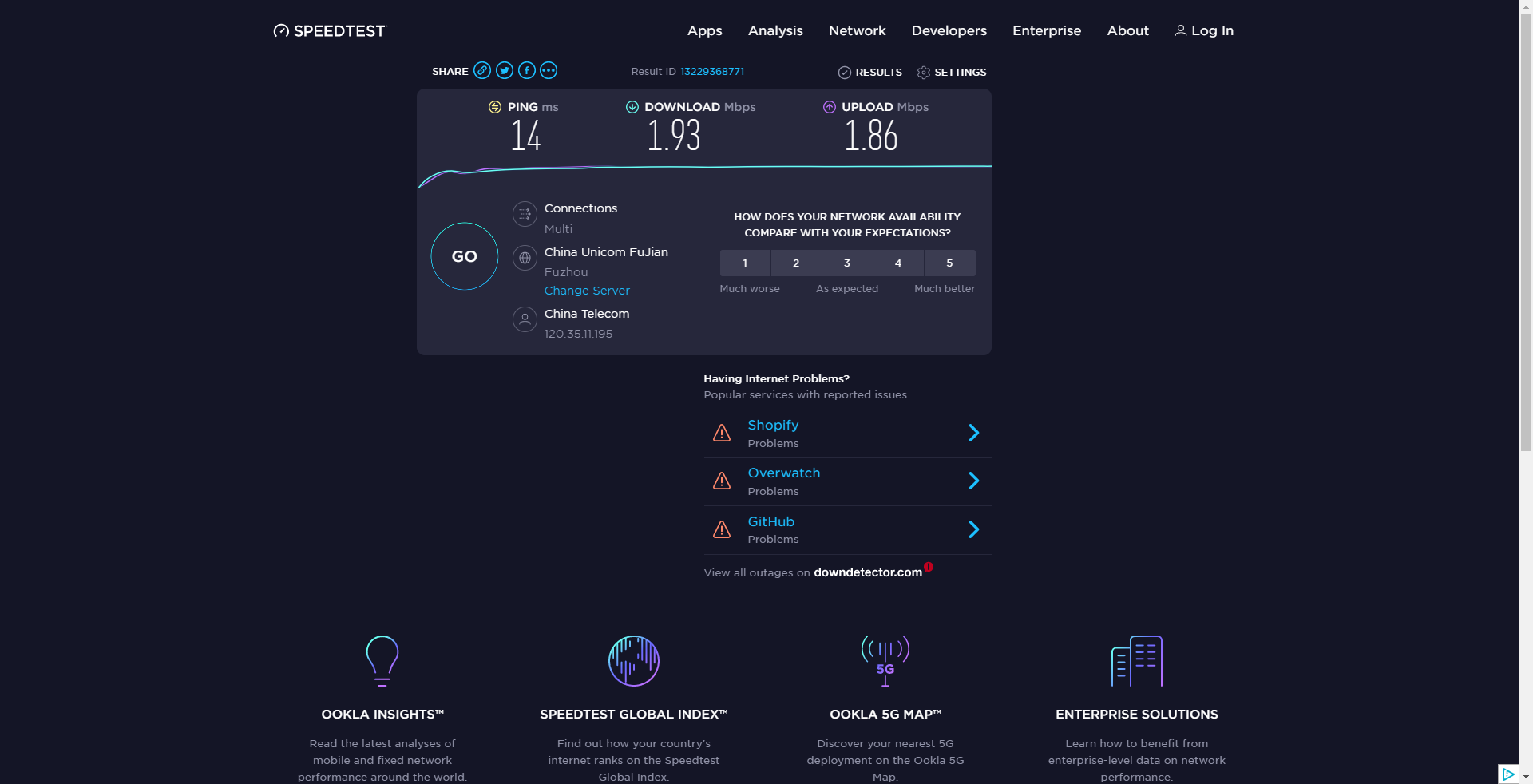Expand the GitHub problems chevron
The height and width of the screenshot is (784, 1533).
[974, 529]
